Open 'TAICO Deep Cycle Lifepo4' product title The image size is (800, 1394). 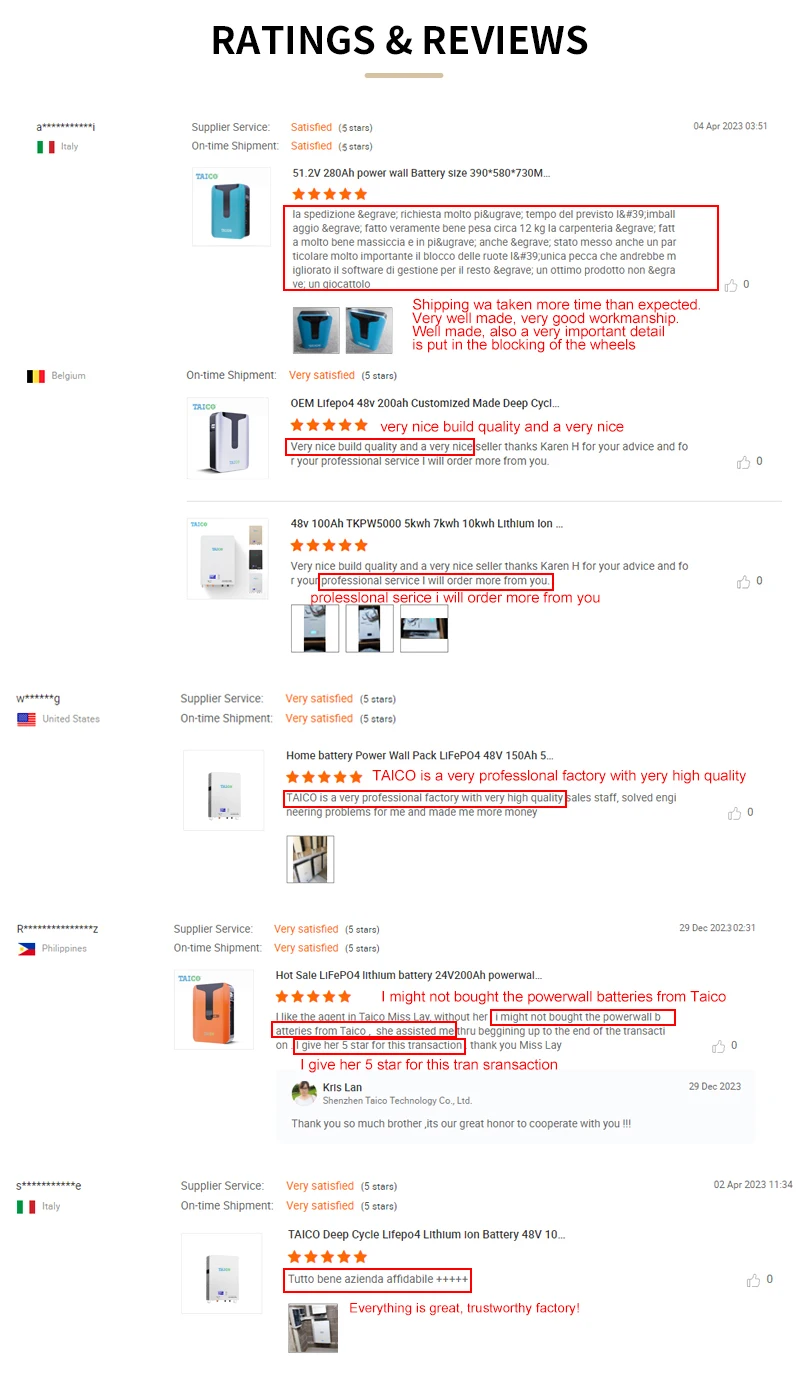[426, 1235]
